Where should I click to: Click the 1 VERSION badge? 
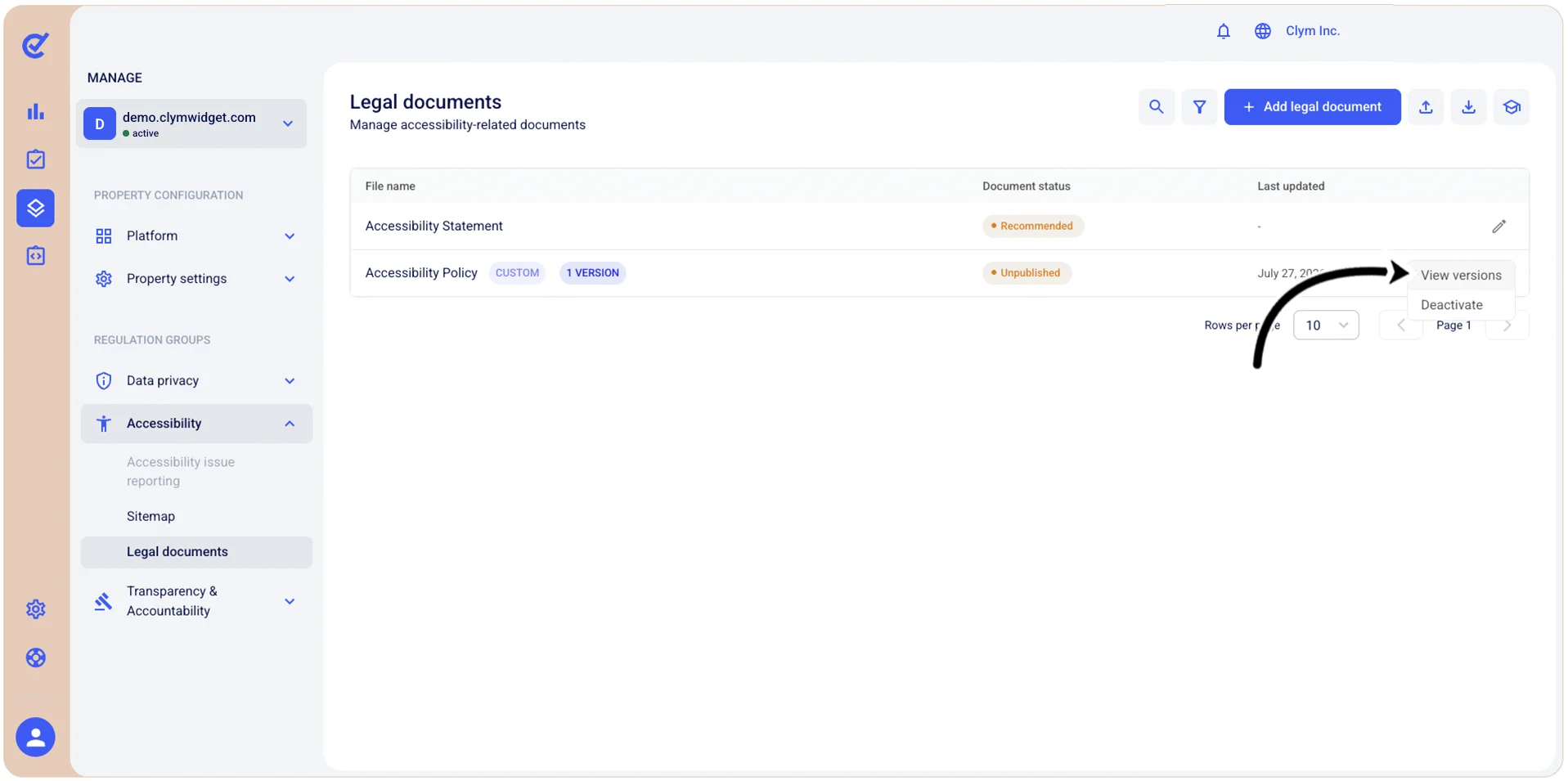click(592, 273)
